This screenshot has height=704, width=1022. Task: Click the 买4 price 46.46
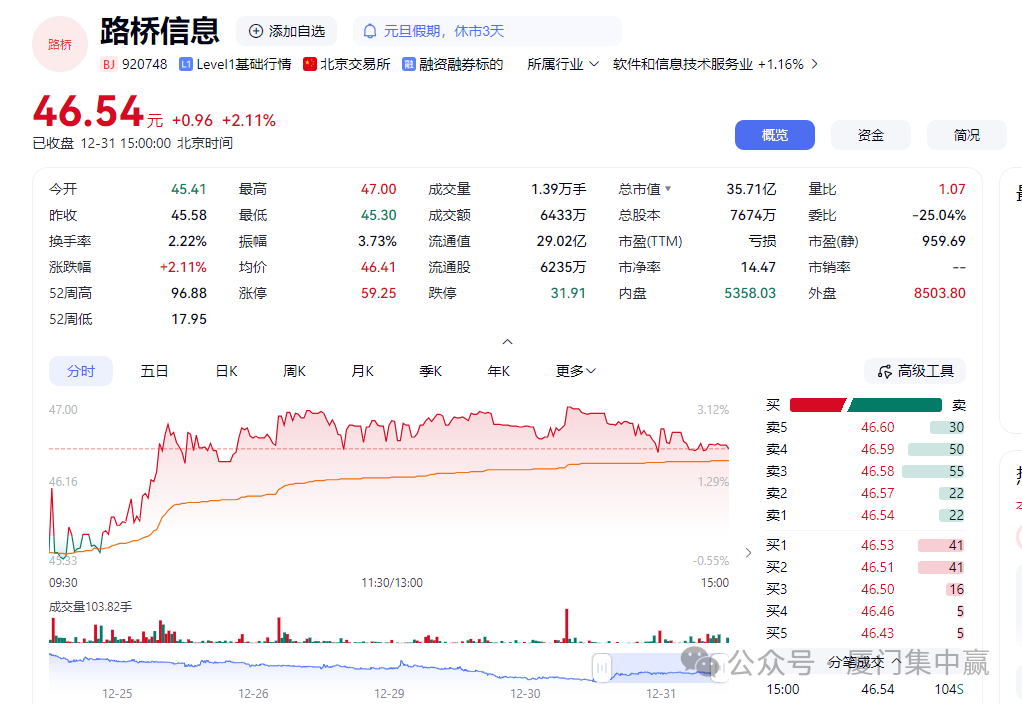point(877,611)
